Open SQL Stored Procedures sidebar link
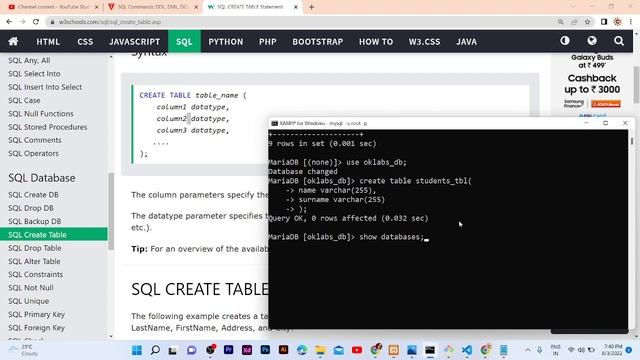The width and height of the screenshot is (640, 360). coord(47,127)
